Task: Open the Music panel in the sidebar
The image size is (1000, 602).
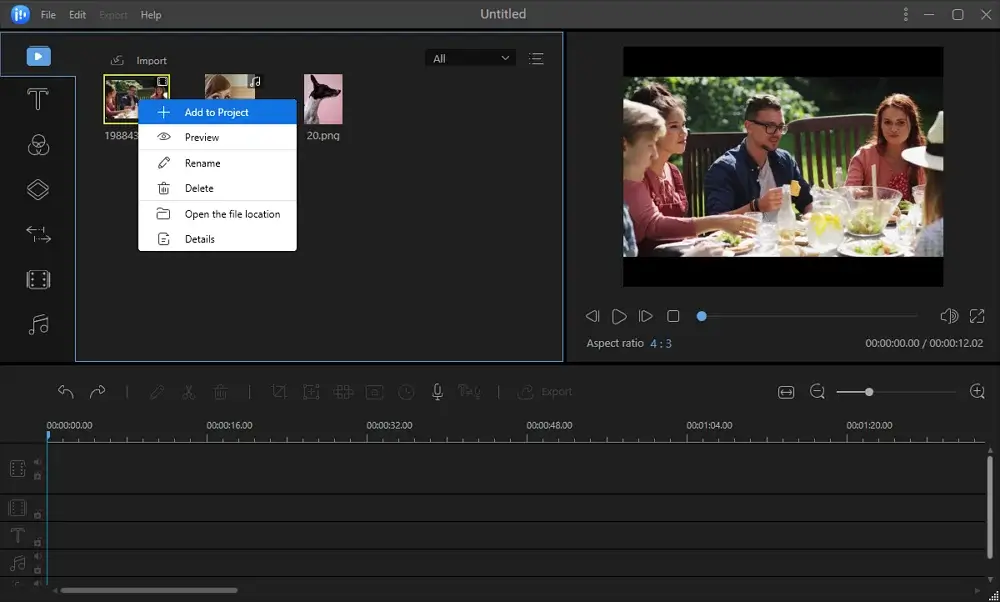Action: click(38, 324)
